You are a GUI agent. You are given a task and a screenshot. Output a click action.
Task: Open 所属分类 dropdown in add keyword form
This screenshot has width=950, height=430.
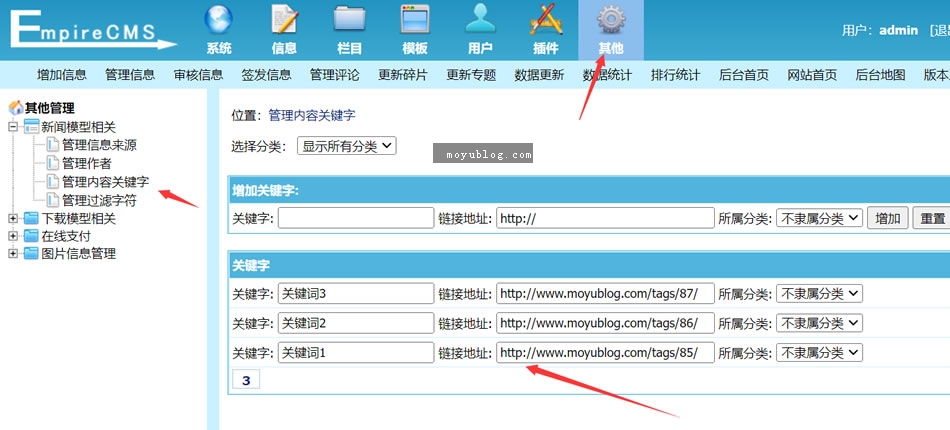[818, 218]
